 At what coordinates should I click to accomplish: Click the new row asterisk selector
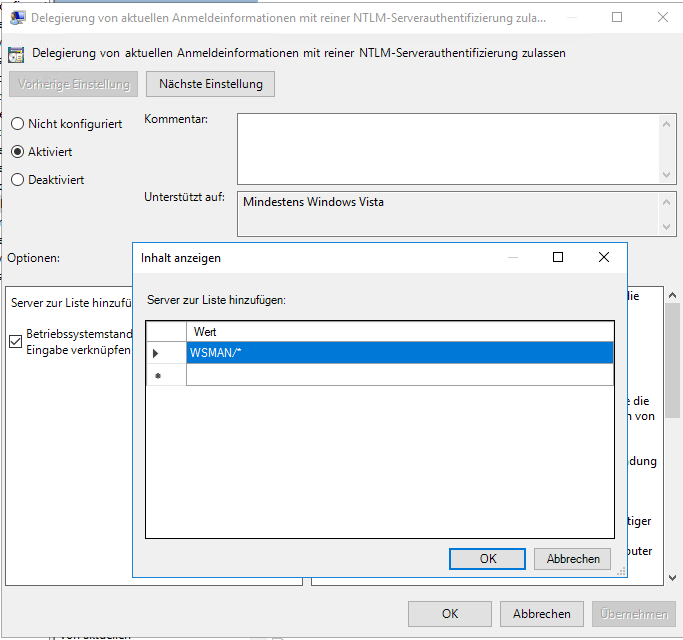pyautogui.click(x=166, y=375)
